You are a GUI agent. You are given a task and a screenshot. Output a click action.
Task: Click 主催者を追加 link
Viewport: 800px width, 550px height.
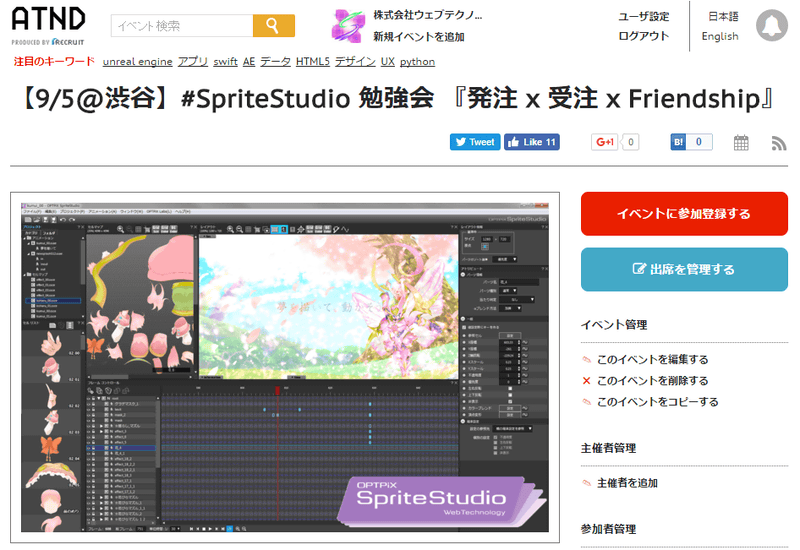(627, 483)
